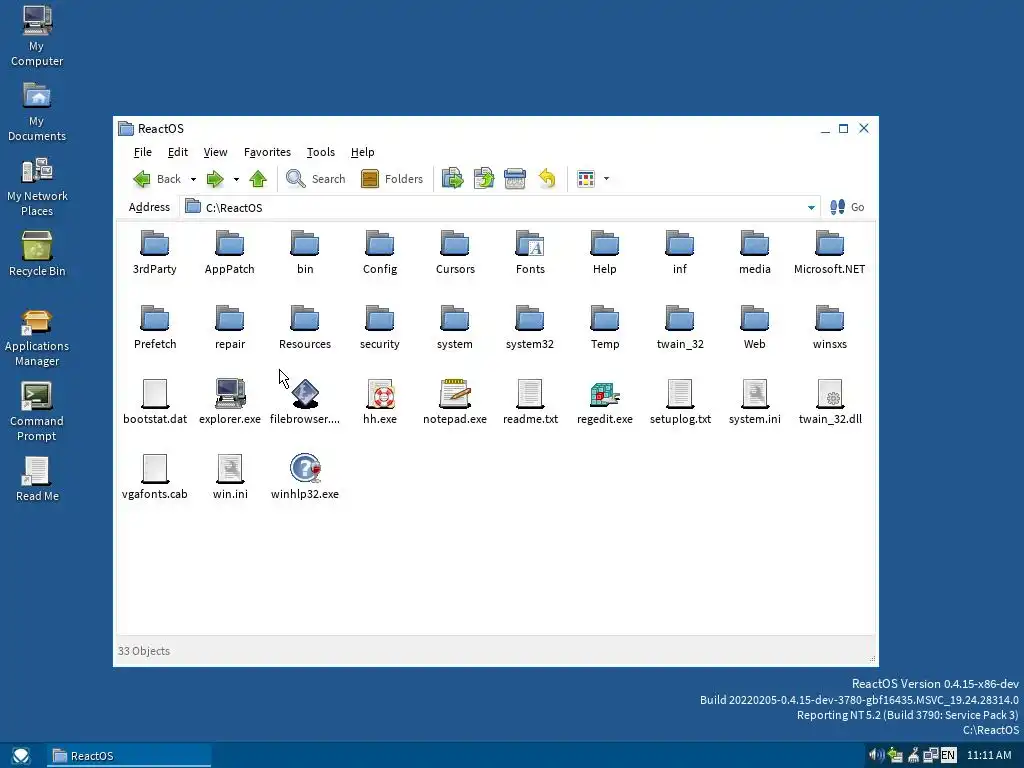1024x768 pixels.
Task: Click the ReactOS taskbar window button
Action: click(129, 756)
